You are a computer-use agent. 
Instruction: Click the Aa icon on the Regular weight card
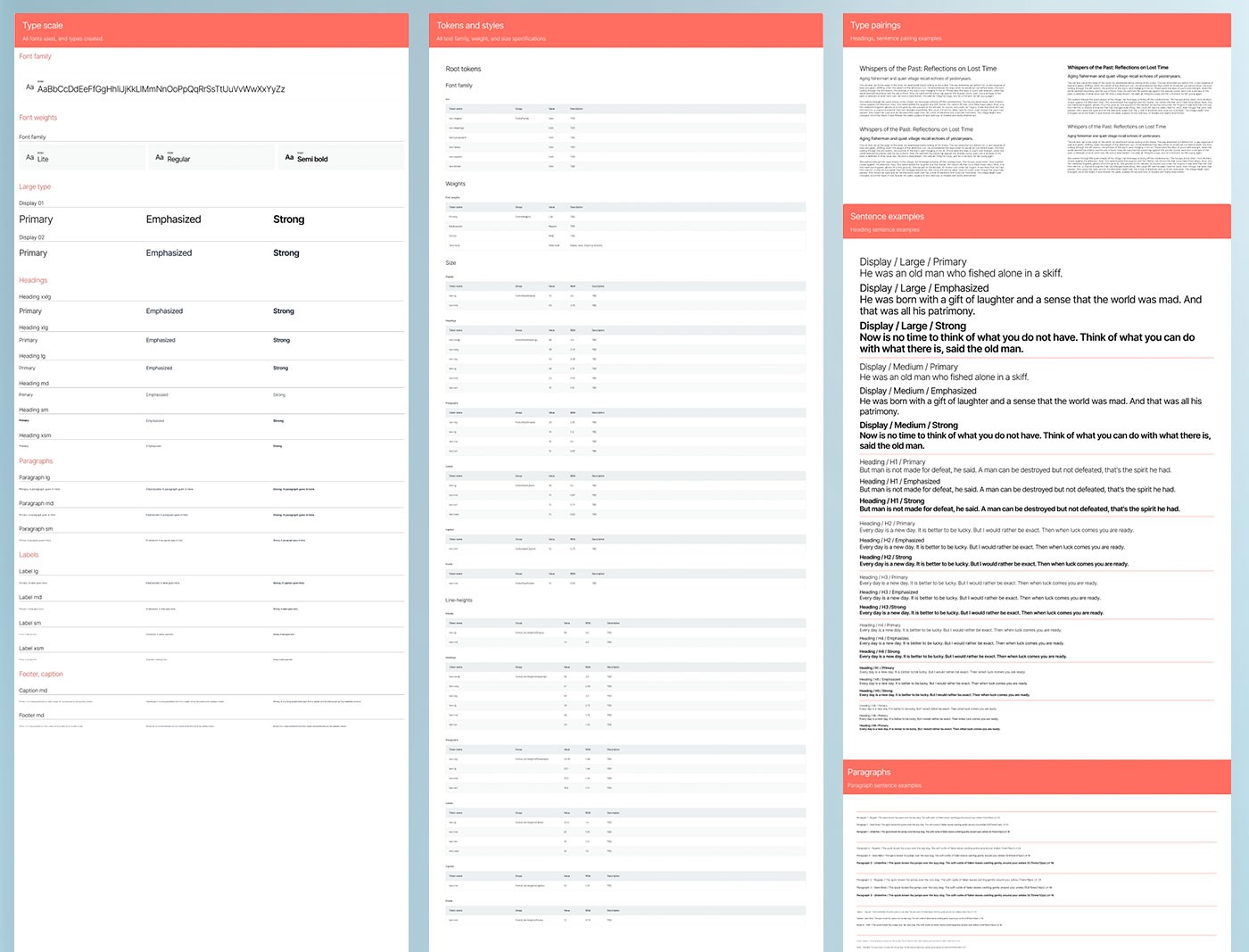[x=159, y=157]
